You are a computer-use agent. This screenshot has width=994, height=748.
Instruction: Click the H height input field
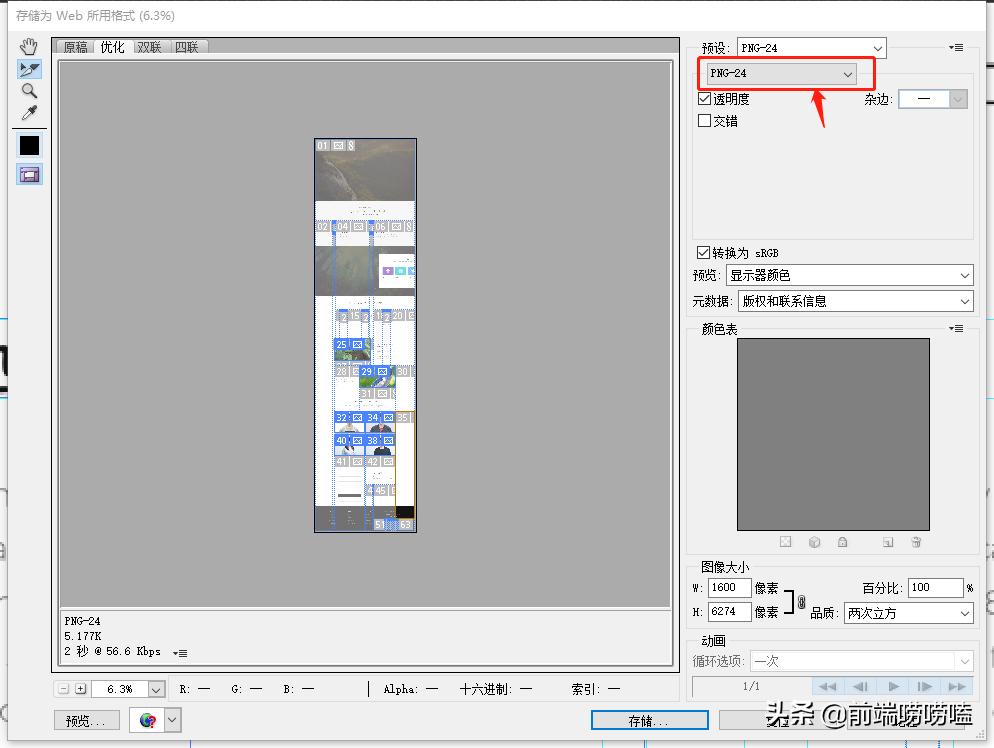pos(729,612)
